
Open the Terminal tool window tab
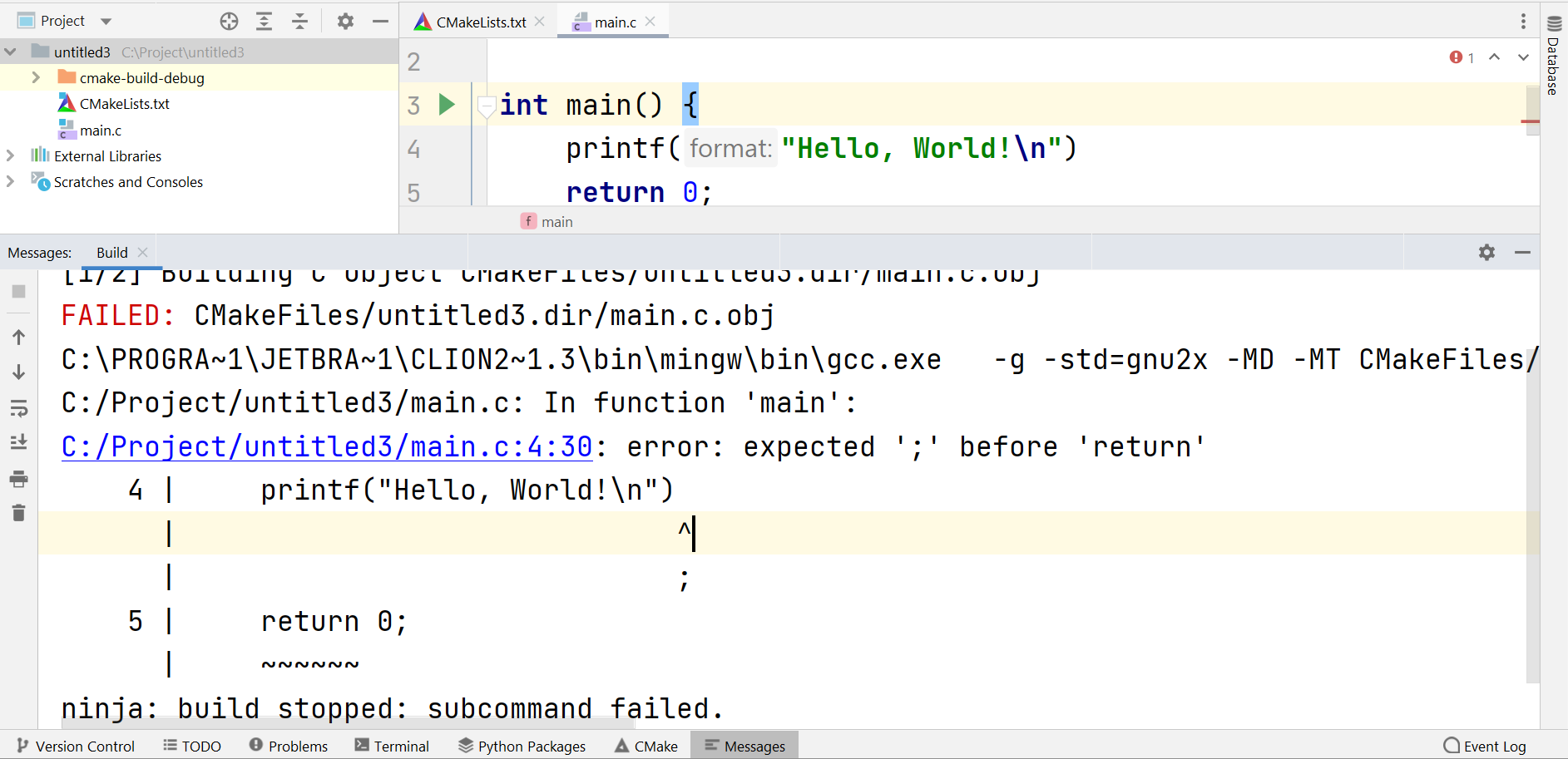pos(392,746)
